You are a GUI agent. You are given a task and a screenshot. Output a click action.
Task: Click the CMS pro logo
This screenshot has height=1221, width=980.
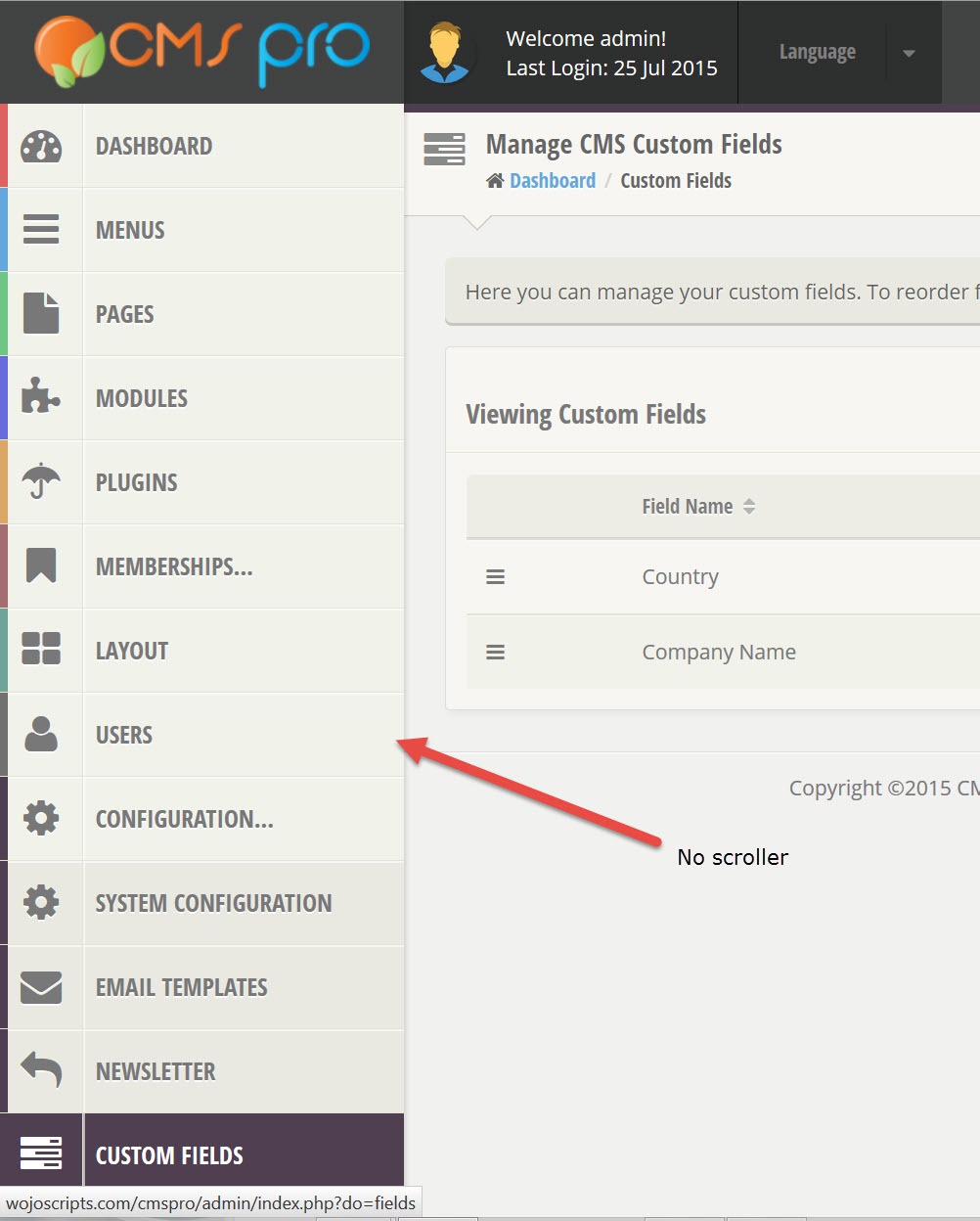(x=202, y=52)
